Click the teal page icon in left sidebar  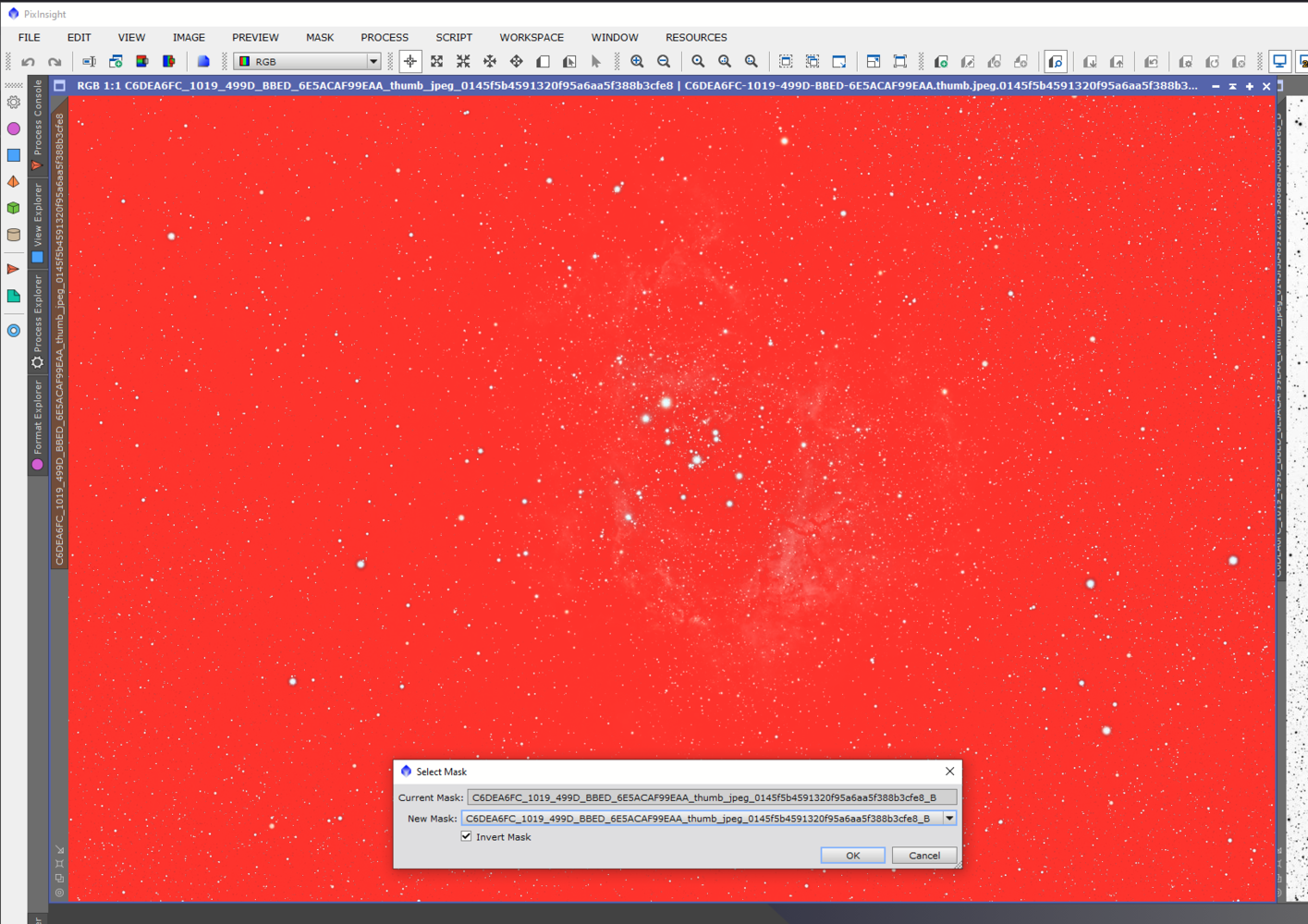coord(14,297)
